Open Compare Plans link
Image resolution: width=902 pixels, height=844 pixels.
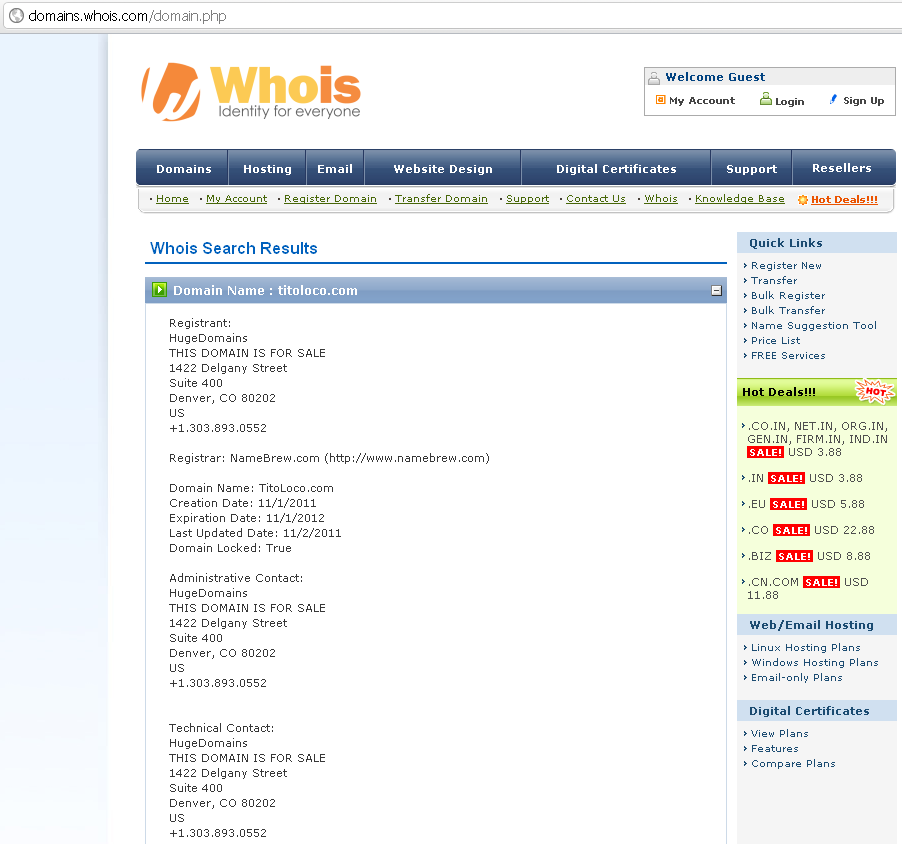pos(793,763)
